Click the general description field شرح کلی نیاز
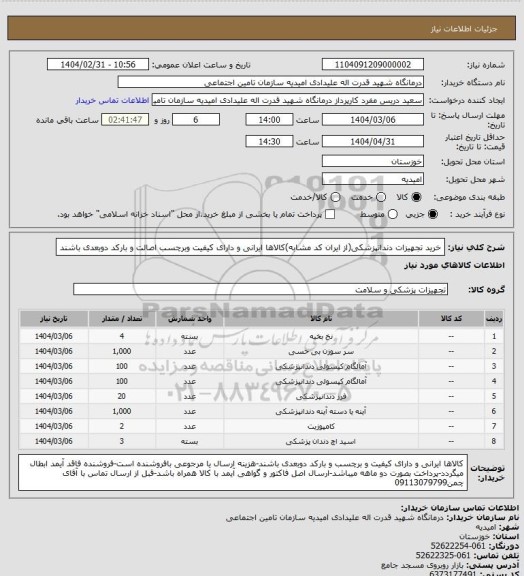Image resolution: width=524 pixels, height=576 pixels. click(250, 248)
